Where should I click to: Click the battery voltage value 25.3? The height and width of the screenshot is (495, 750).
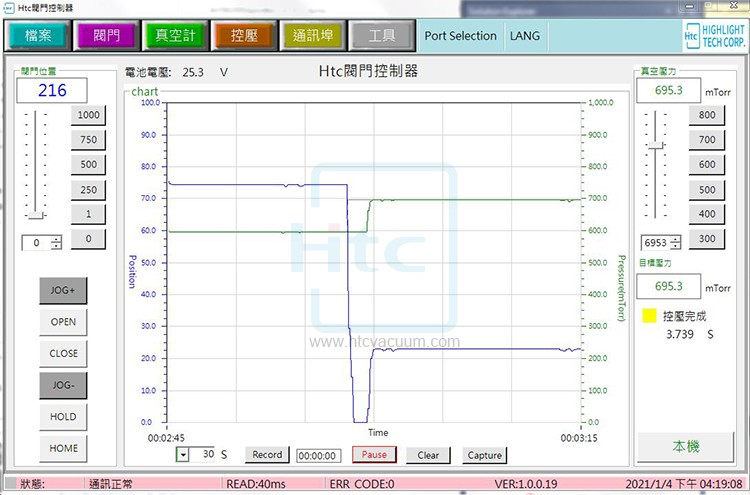point(193,73)
